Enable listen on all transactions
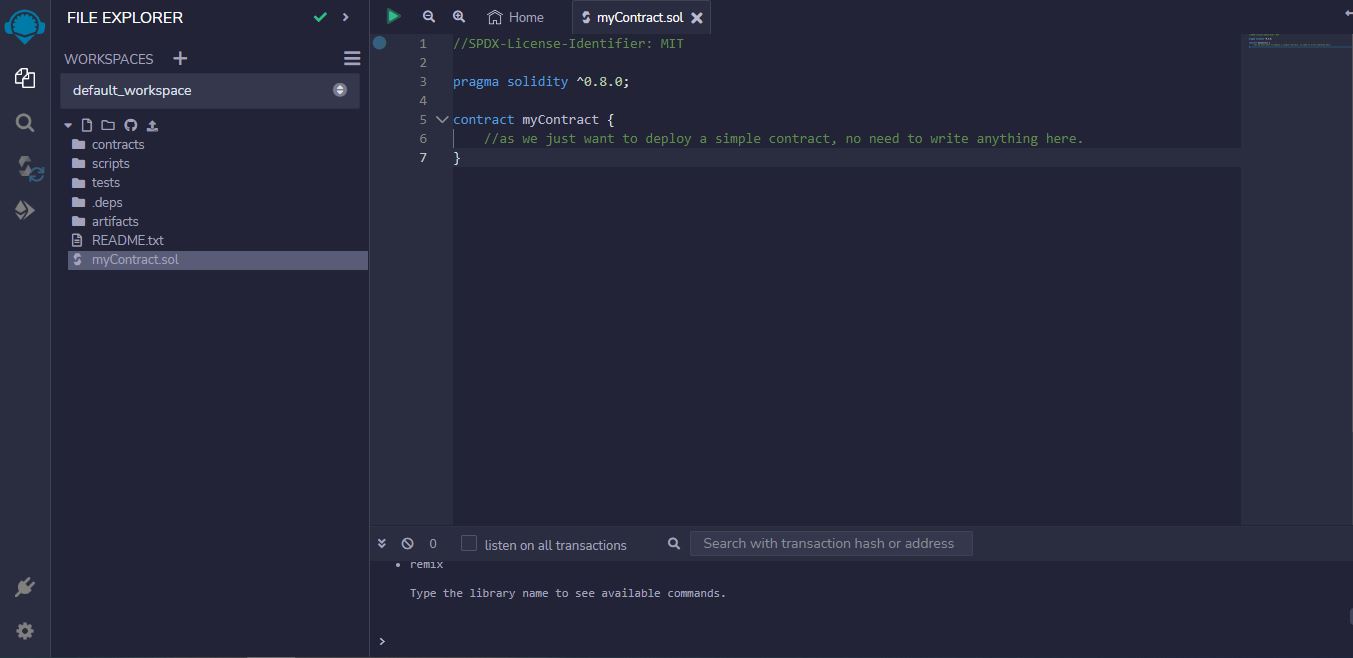This screenshot has height=658, width=1353. tap(469, 542)
